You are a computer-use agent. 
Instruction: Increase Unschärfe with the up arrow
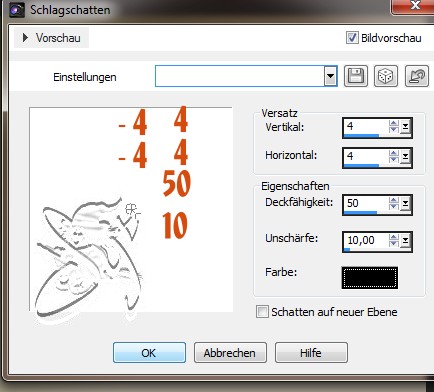click(x=394, y=237)
